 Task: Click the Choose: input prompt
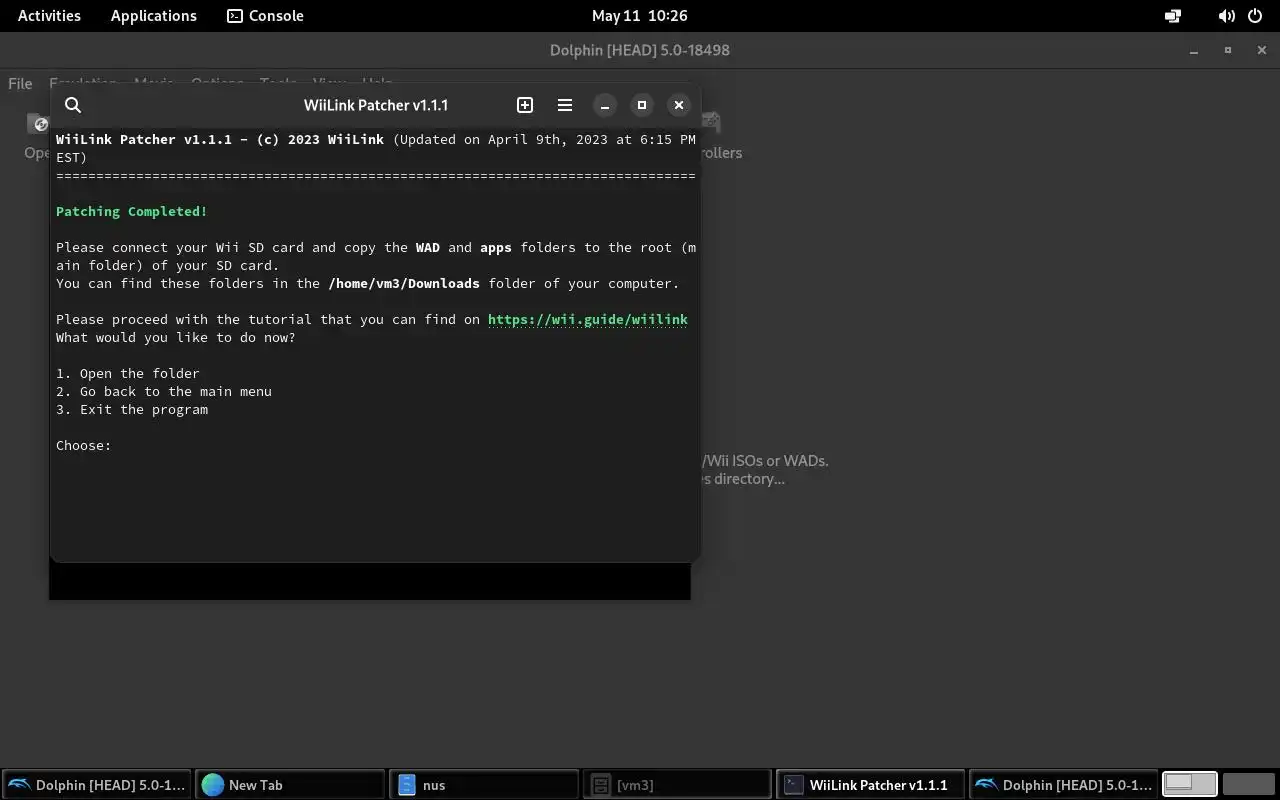click(x=84, y=445)
